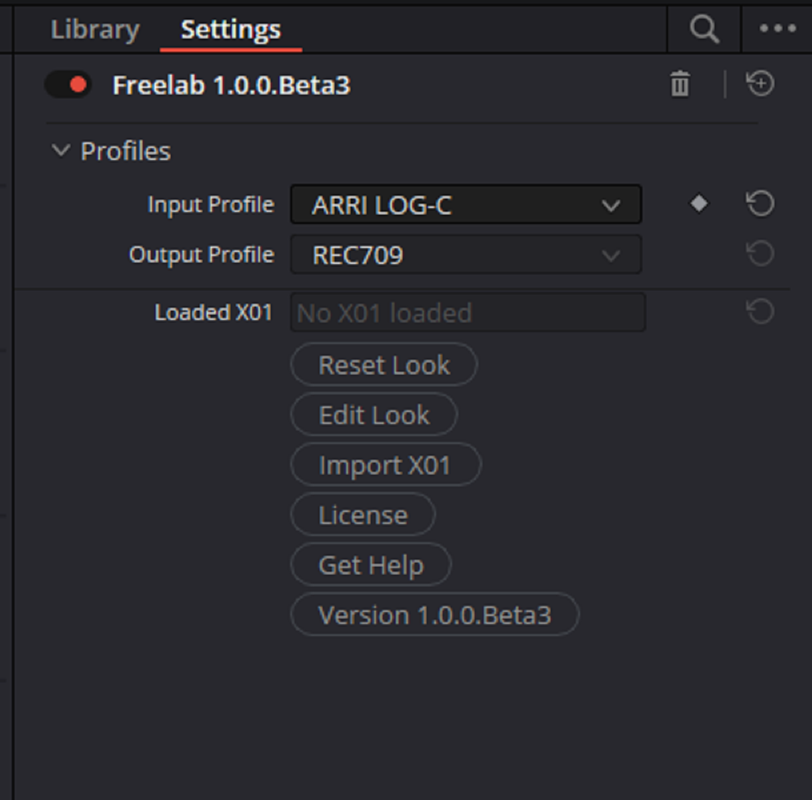Delete Freelab effect with trash icon
Image resolution: width=812 pixels, height=800 pixels.
tap(680, 84)
